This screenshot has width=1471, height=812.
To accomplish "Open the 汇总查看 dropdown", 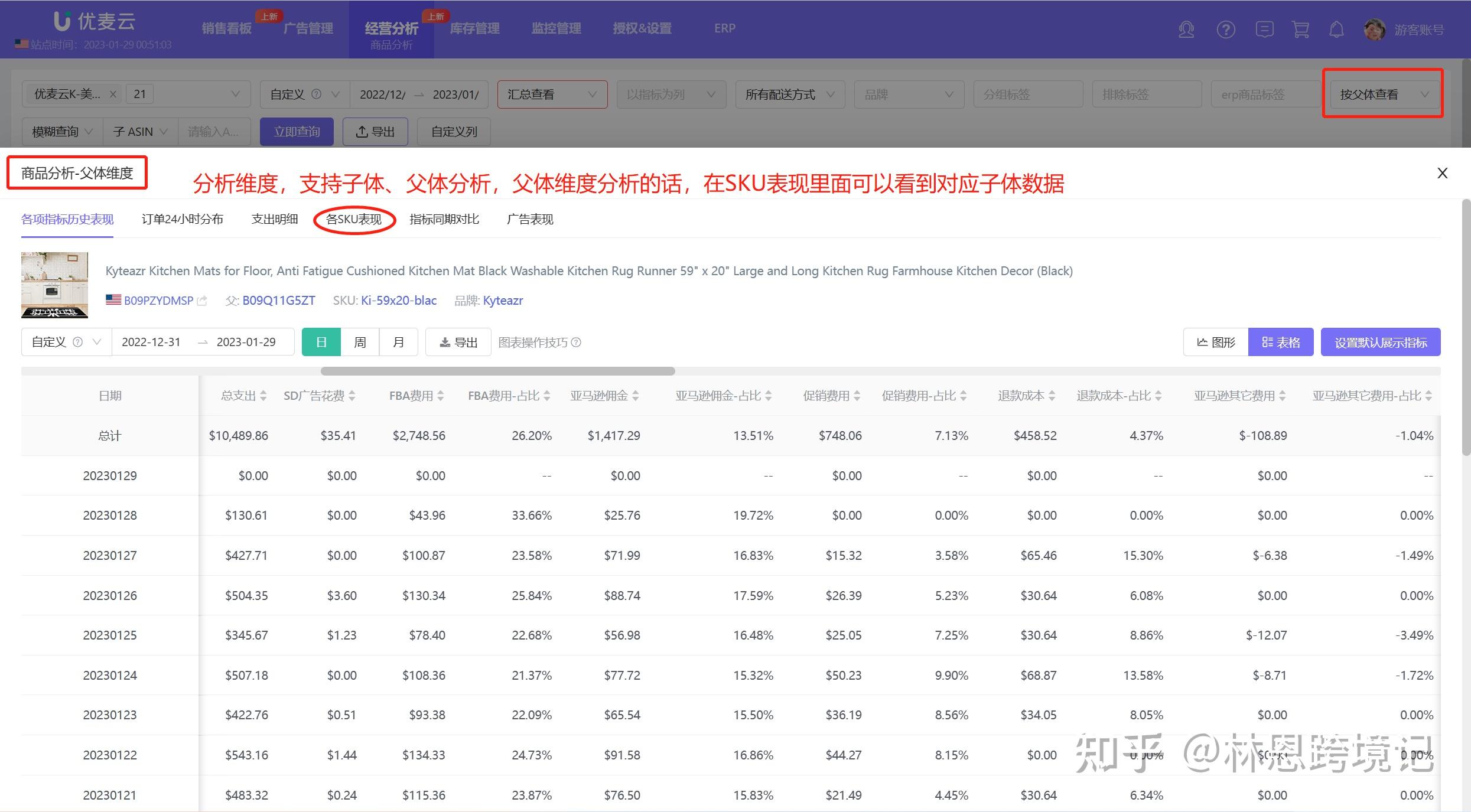I will (551, 94).
